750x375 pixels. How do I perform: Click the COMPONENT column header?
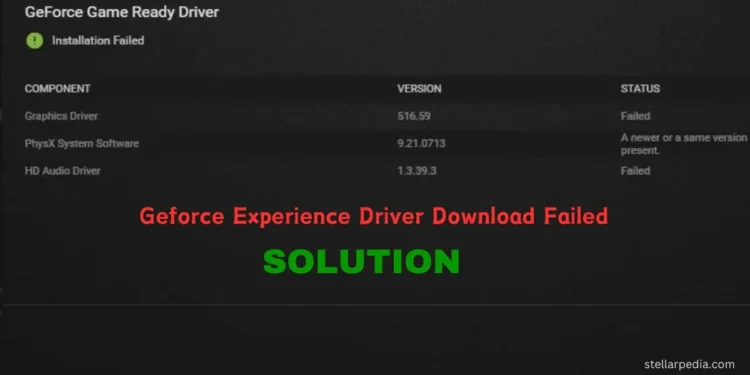[x=57, y=88]
